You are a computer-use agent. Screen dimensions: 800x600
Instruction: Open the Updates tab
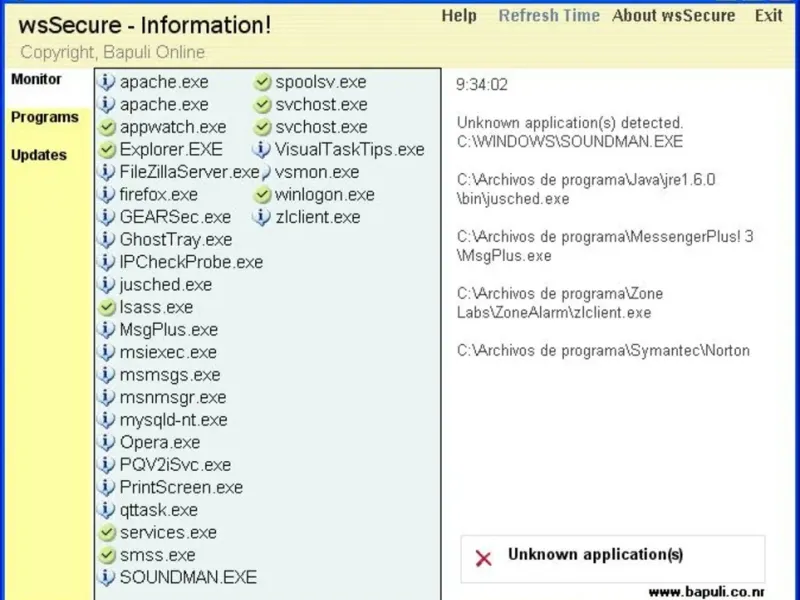pyautogui.click(x=39, y=155)
